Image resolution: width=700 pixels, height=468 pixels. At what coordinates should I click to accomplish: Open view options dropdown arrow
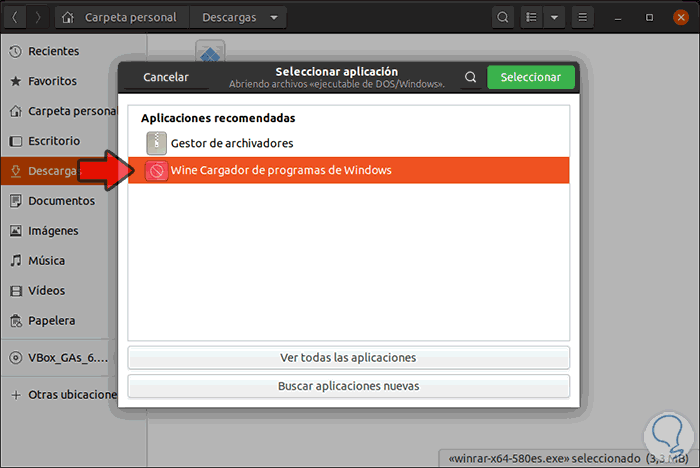554,17
